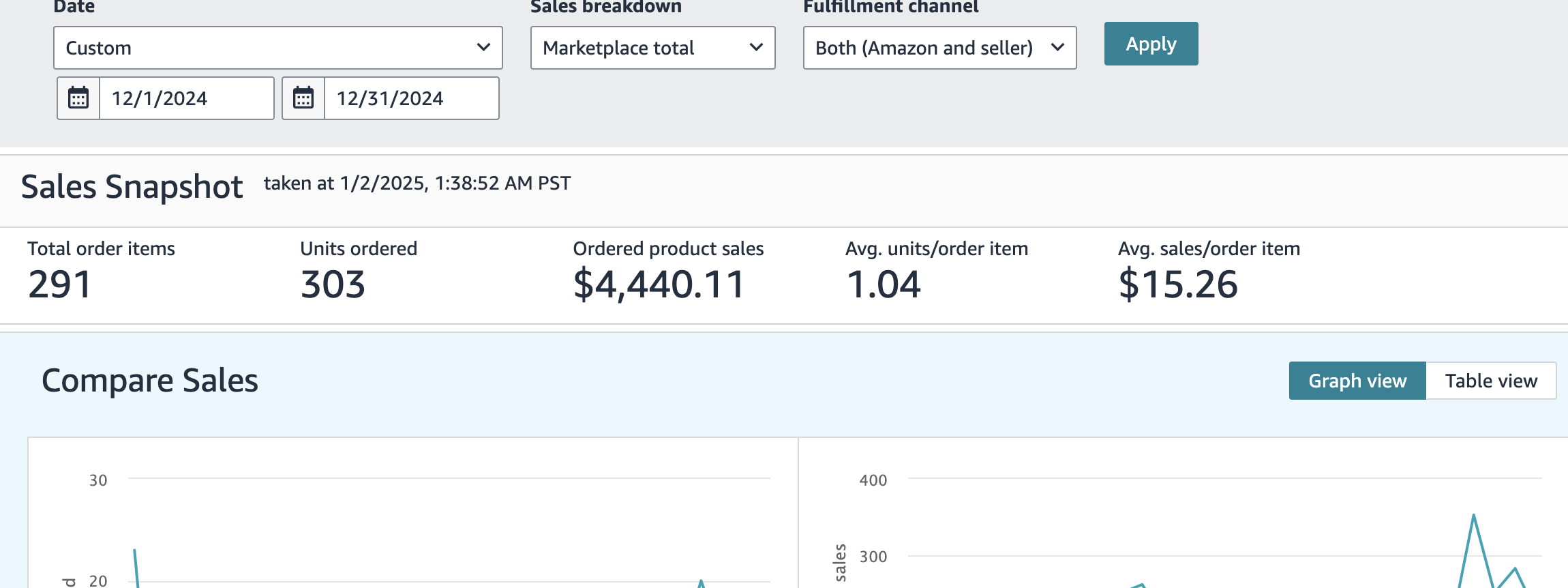
Task: Click the Sales Snapshot heading
Action: coord(132,186)
